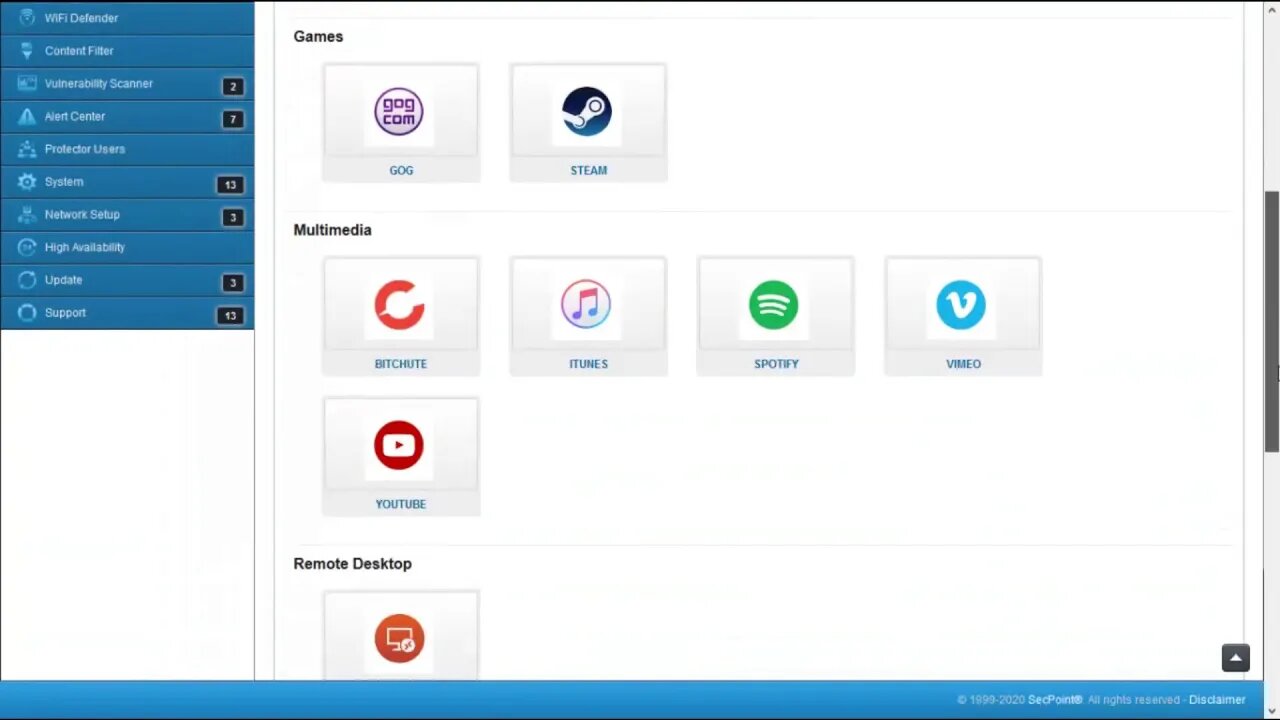The height and width of the screenshot is (720, 1280).
Task: Click the Multimedia section heading
Action: pos(332,230)
